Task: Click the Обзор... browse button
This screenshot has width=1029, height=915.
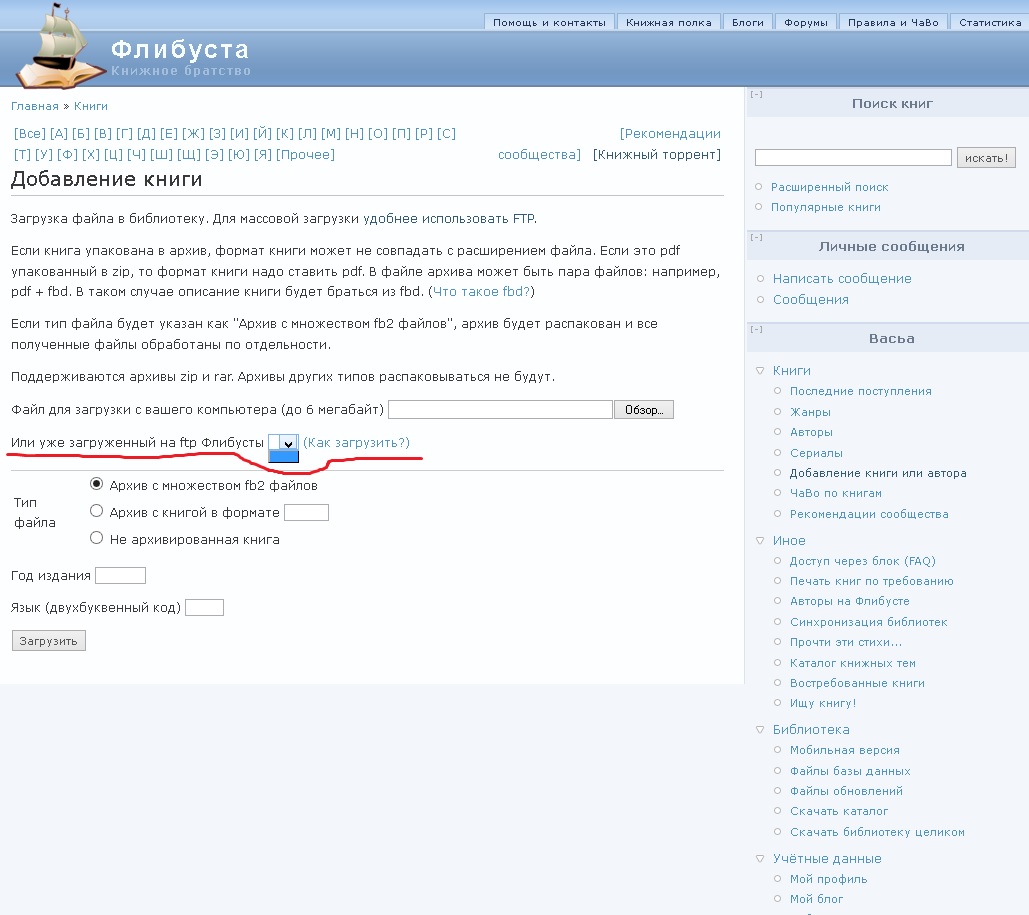Action: [644, 410]
